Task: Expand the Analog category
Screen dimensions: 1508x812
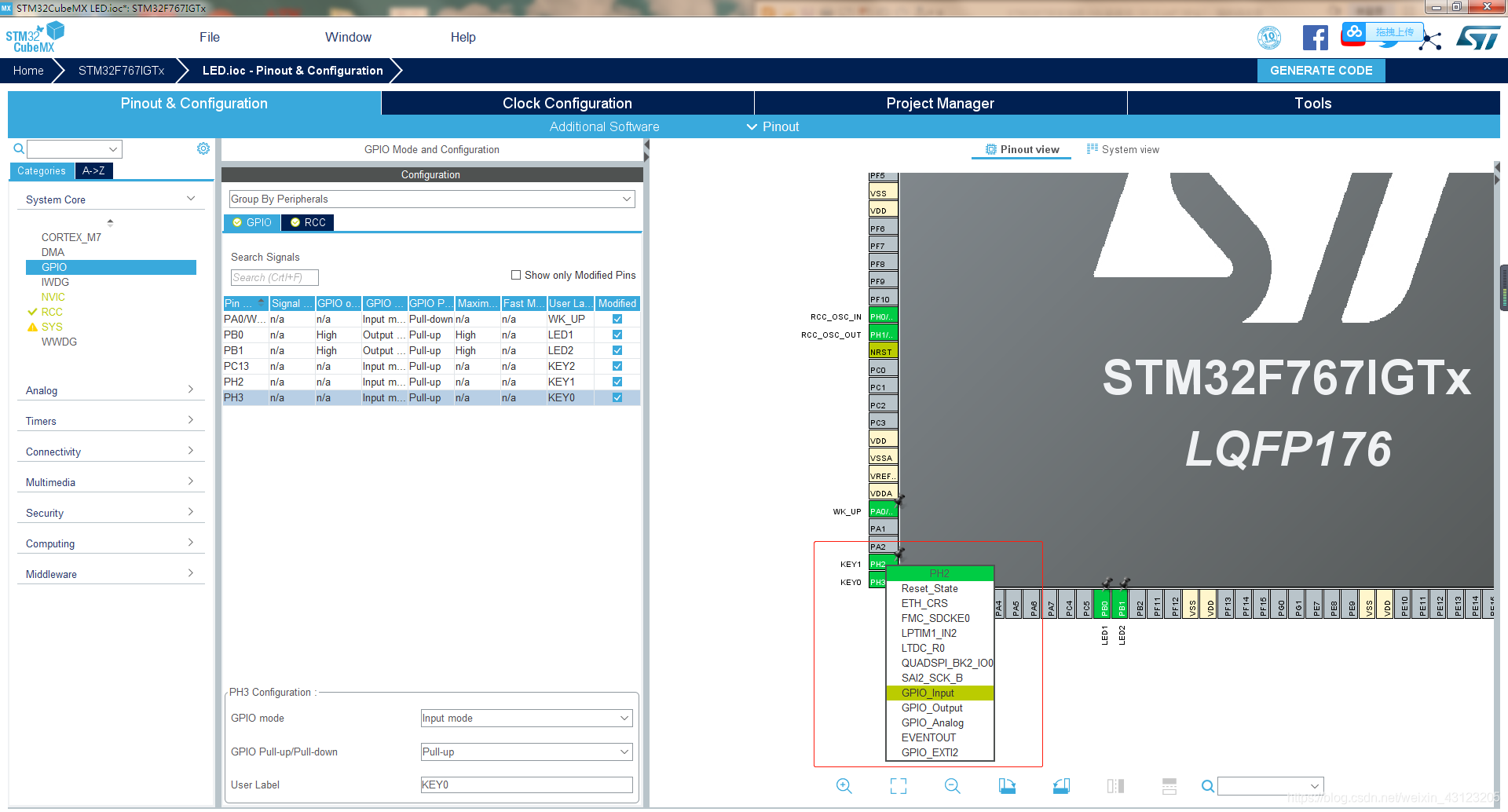Action: click(x=110, y=390)
